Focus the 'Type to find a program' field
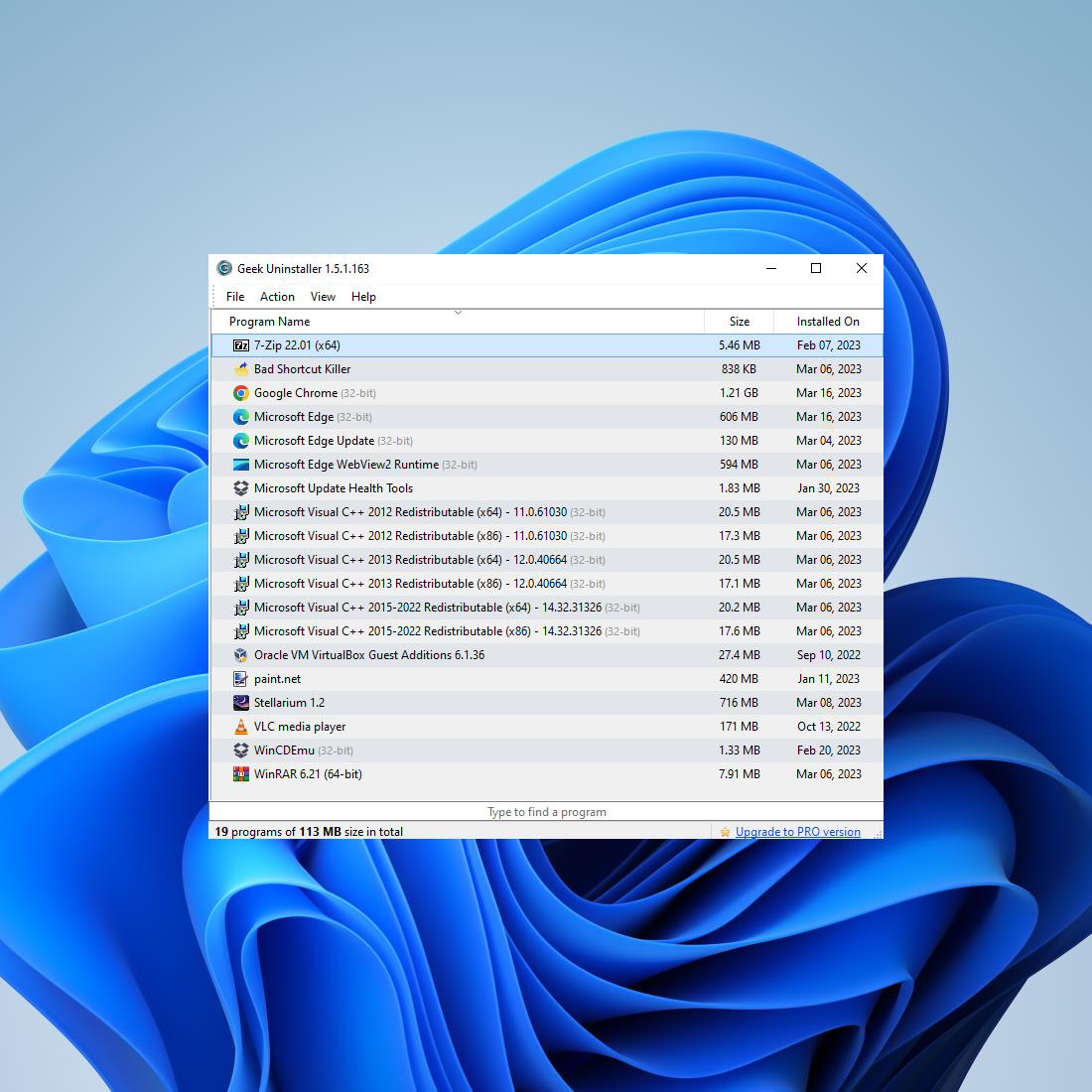Screen dimensions: 1092x1092 point(546,811)
